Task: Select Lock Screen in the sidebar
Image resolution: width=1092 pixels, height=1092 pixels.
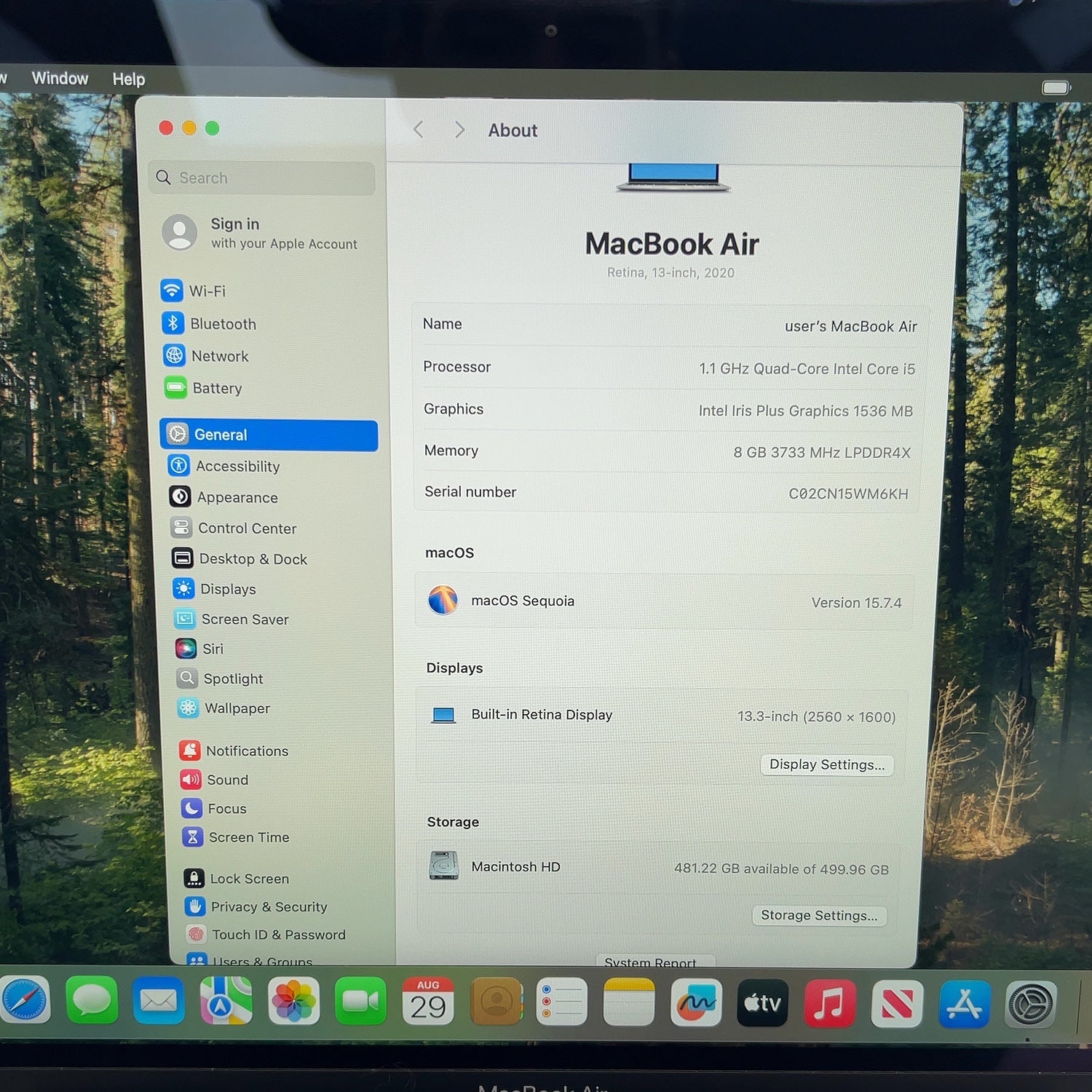Action: pyautogui.click(x=237, y=879)
